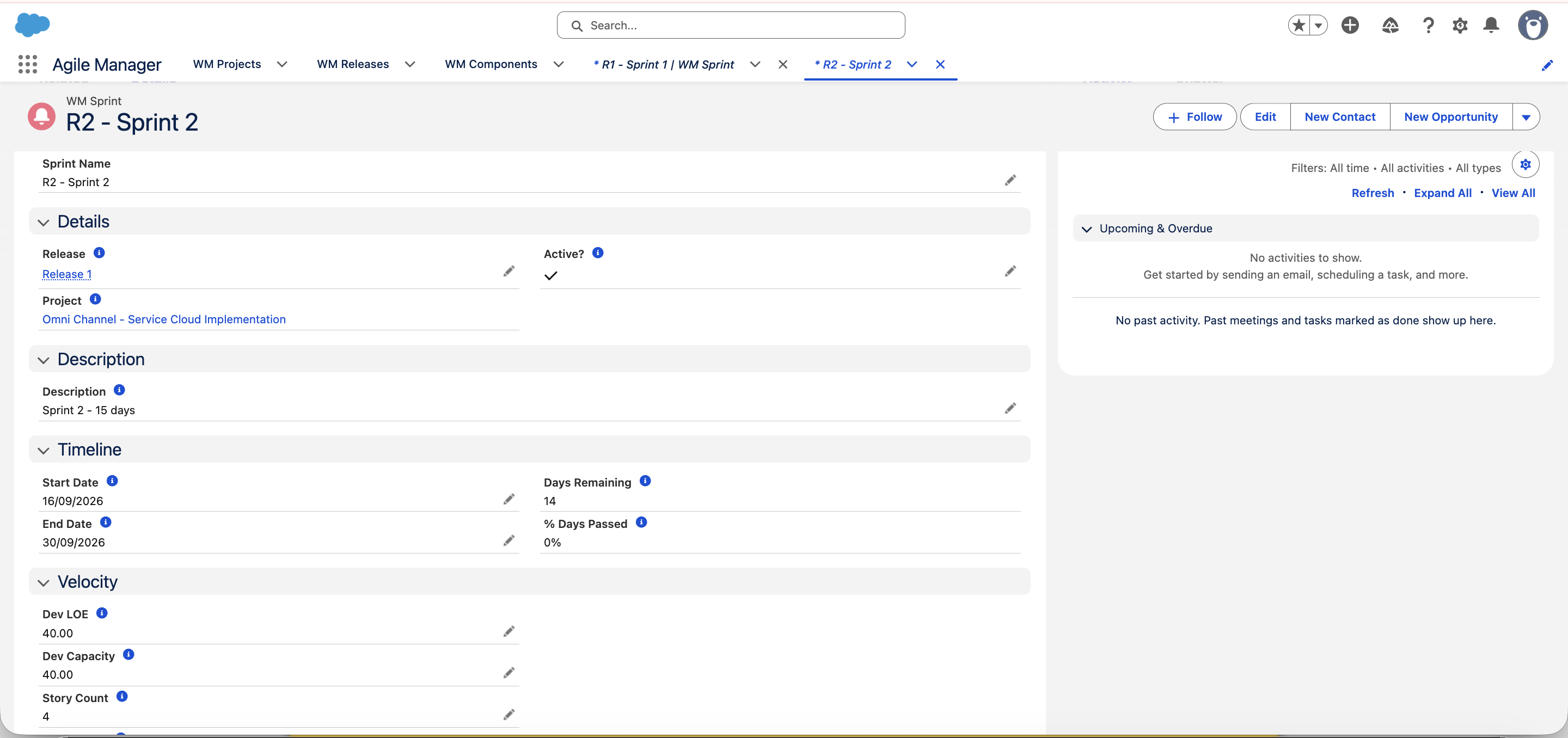Viewport: 1568px width, 738px height.
Task: Click the Salesforce cloud logo
Action: [32, 25]
